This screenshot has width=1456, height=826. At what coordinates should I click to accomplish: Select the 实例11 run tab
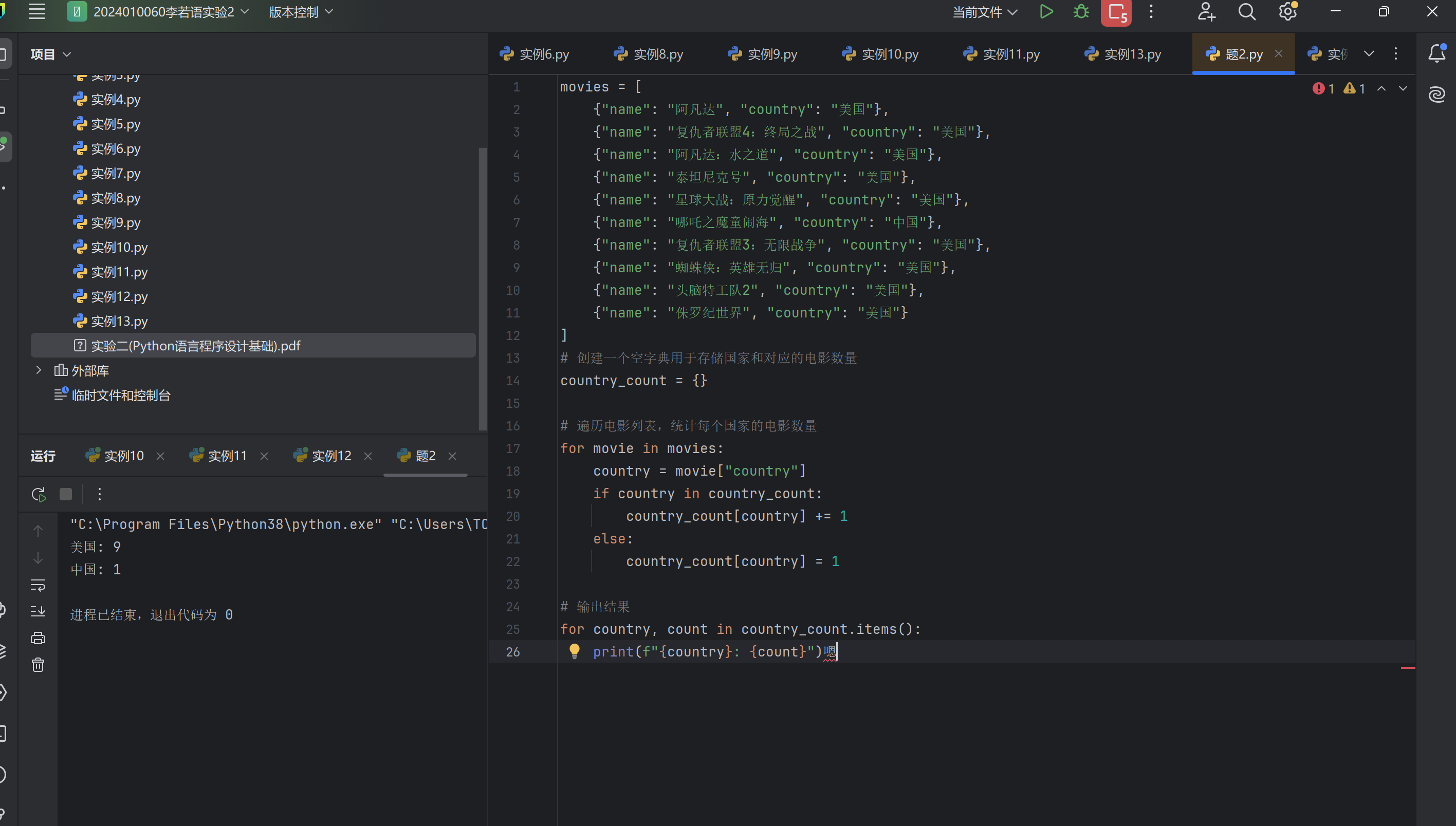point(227,456)
